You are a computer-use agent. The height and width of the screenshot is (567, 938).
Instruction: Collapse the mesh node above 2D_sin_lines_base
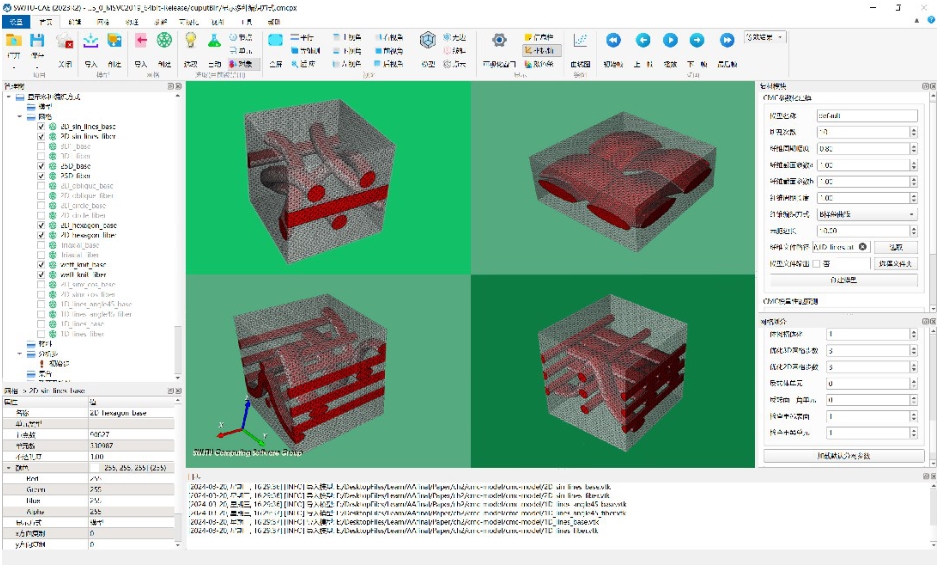[x=20, y=117]
